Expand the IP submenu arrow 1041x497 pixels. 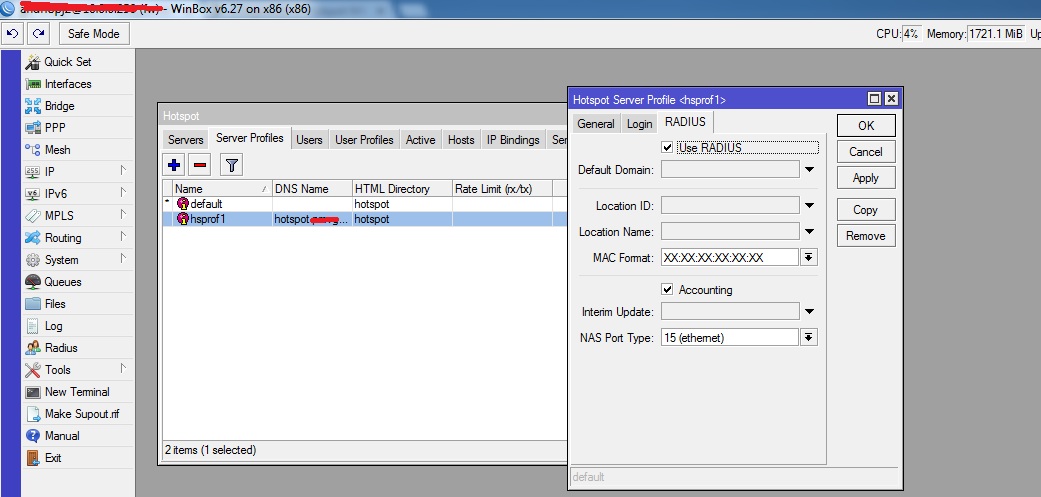(123, 171)
